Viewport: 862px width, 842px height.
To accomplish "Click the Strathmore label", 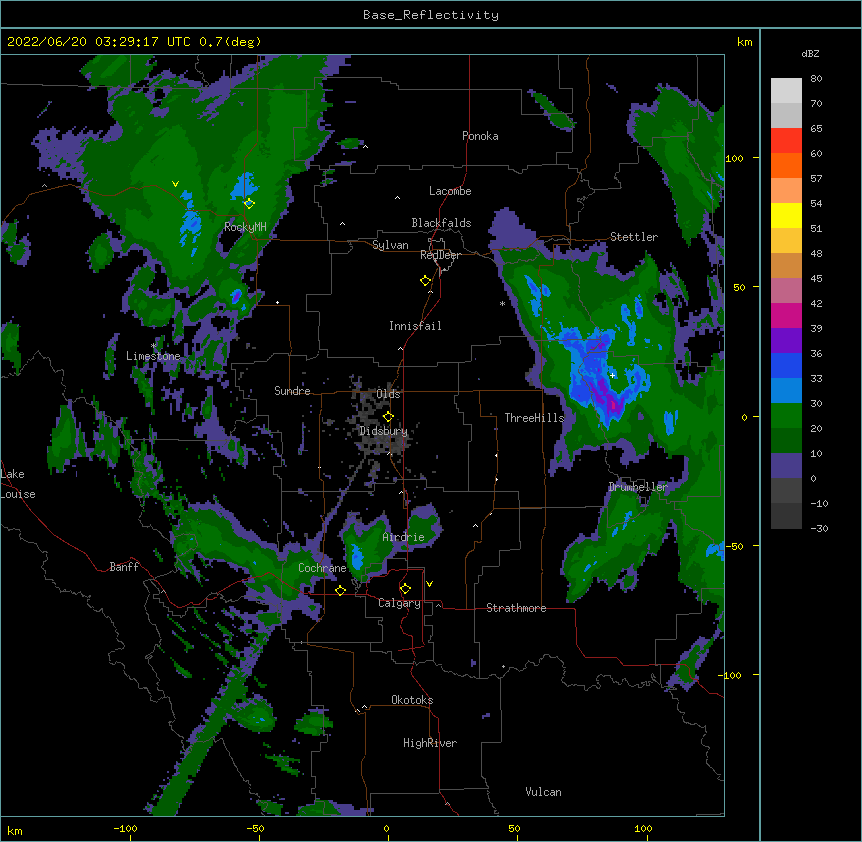I will [516, 608].
